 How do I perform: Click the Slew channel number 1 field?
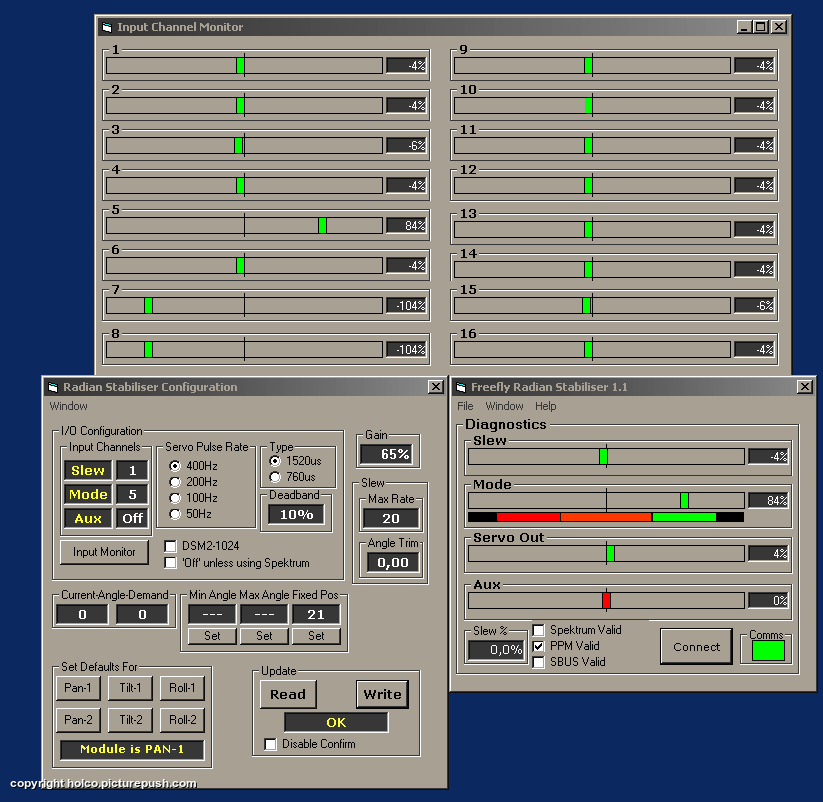tap(132, 470)
